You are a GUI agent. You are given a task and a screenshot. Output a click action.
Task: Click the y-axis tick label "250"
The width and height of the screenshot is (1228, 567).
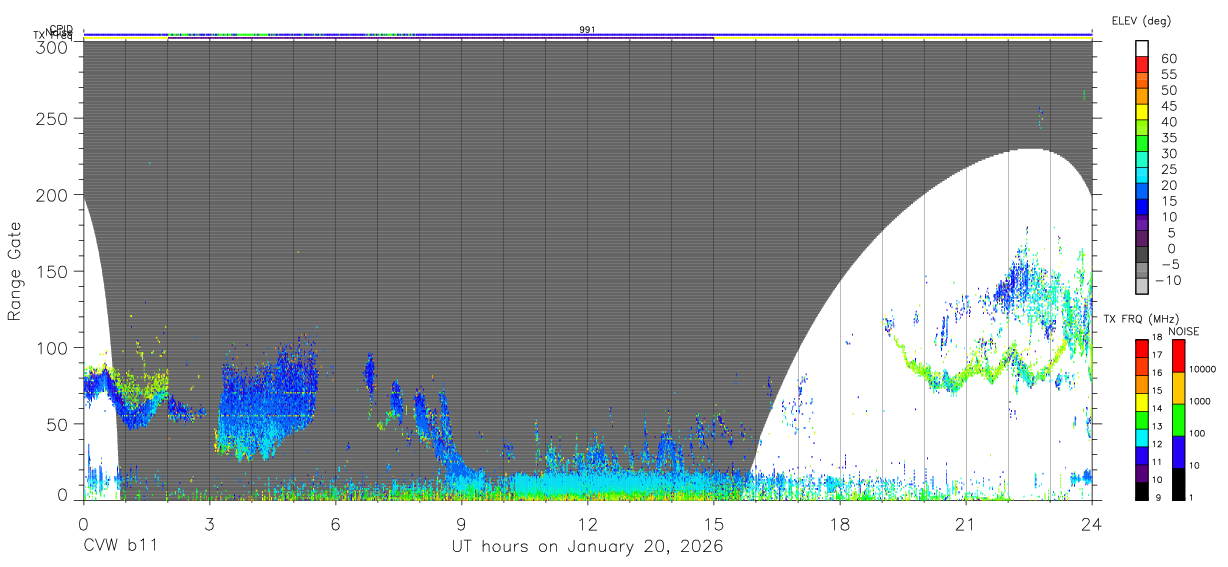(x=54, y=119)
